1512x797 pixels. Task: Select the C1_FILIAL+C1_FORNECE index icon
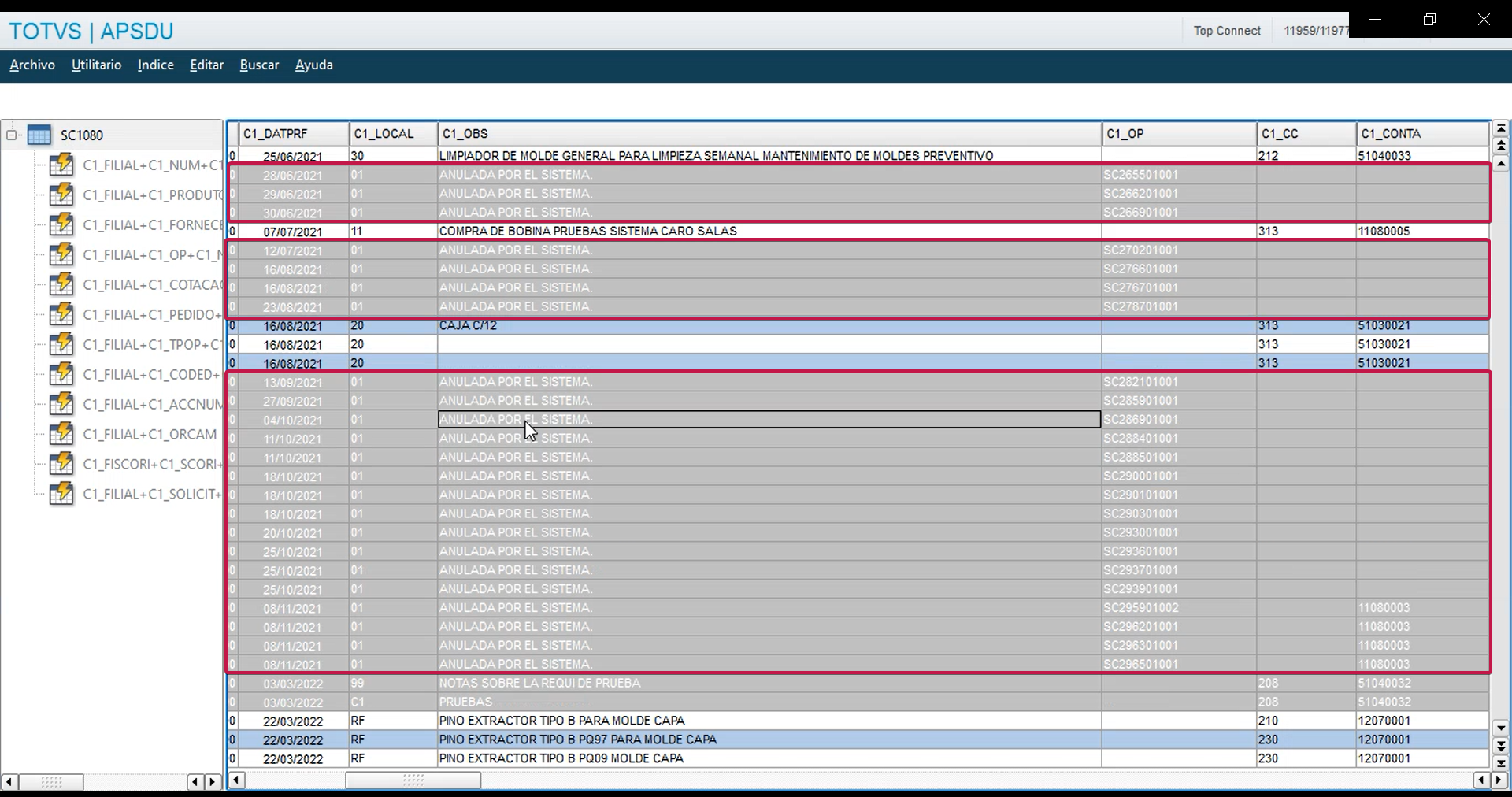point(61,225)
